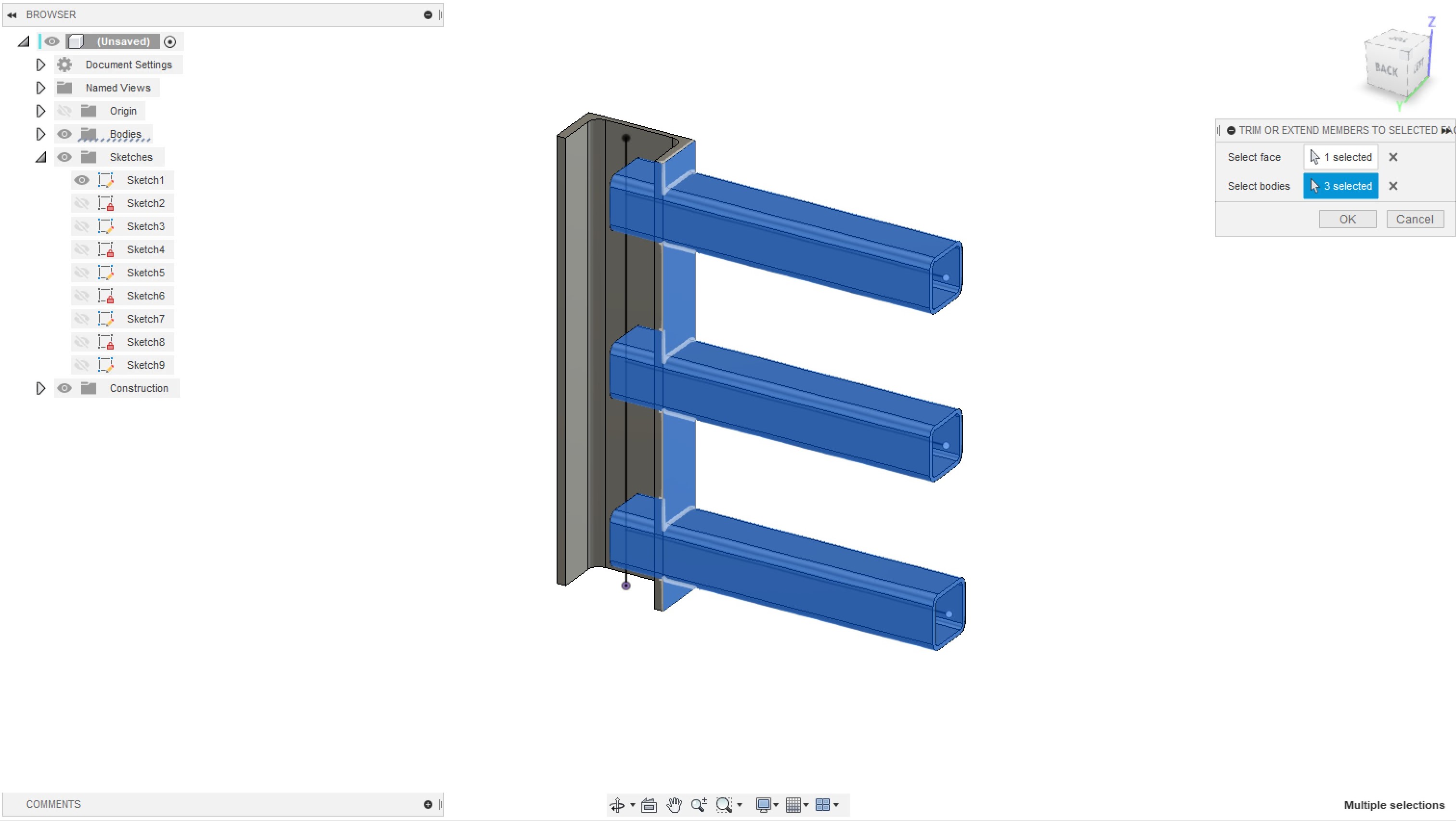Open Display Settings monitor icon

click(763, 805)
